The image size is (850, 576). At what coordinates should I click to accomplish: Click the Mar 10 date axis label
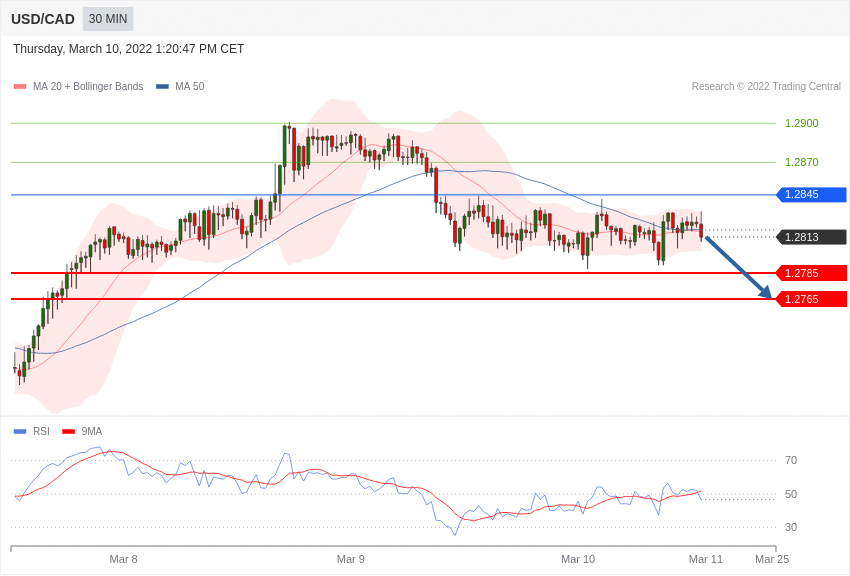coord(578,559)
